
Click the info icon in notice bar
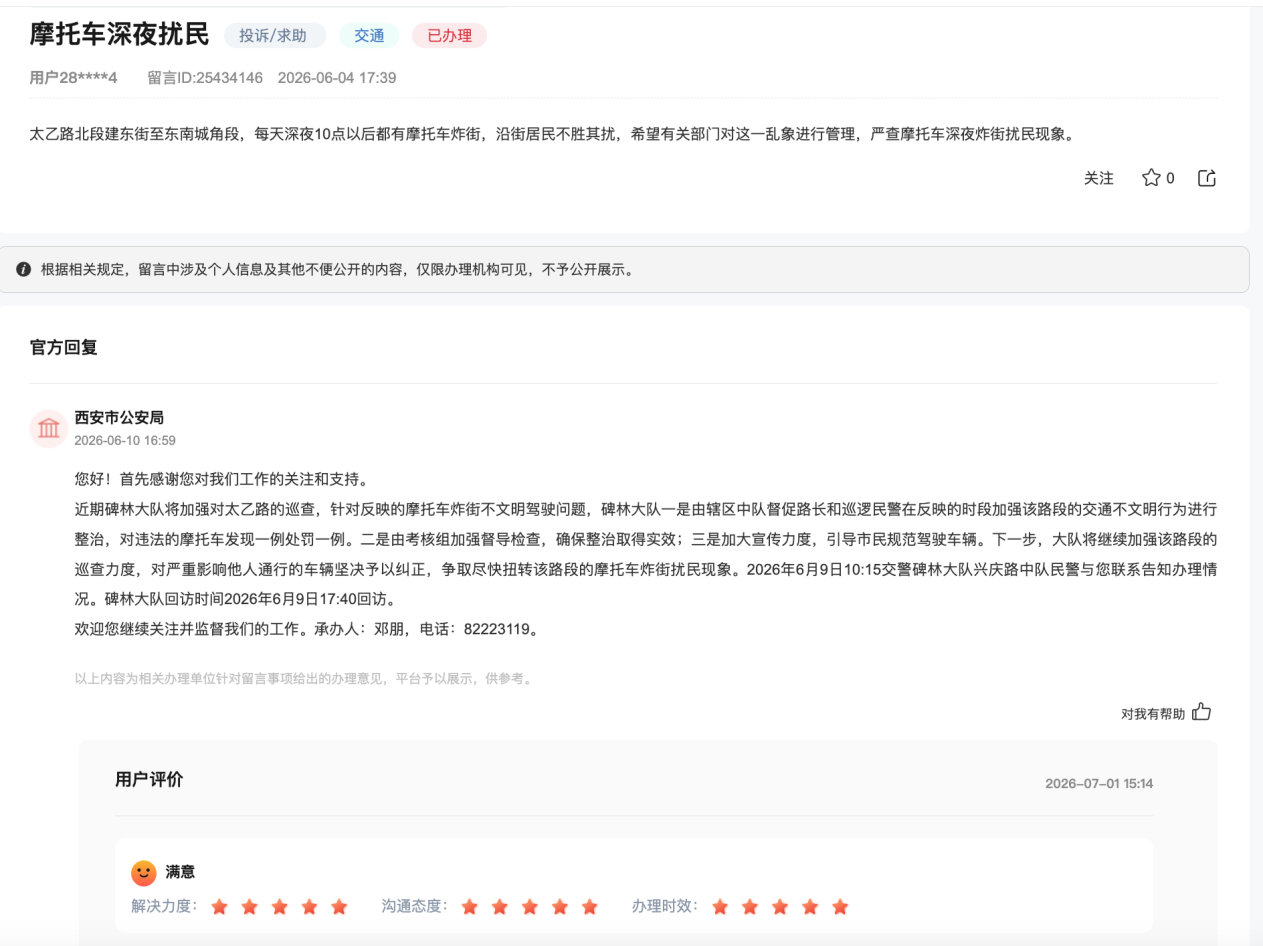24,270
